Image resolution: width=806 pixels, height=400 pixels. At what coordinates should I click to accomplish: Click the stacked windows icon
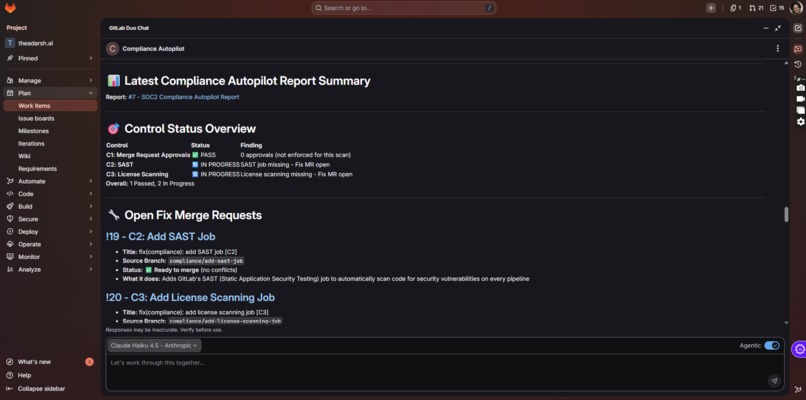point(800,110)
